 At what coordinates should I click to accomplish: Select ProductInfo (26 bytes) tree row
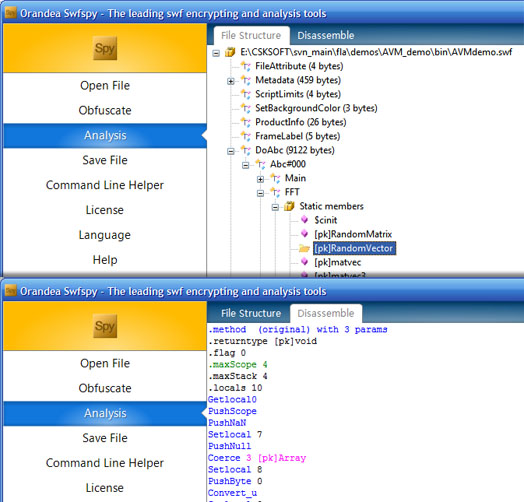301,122
